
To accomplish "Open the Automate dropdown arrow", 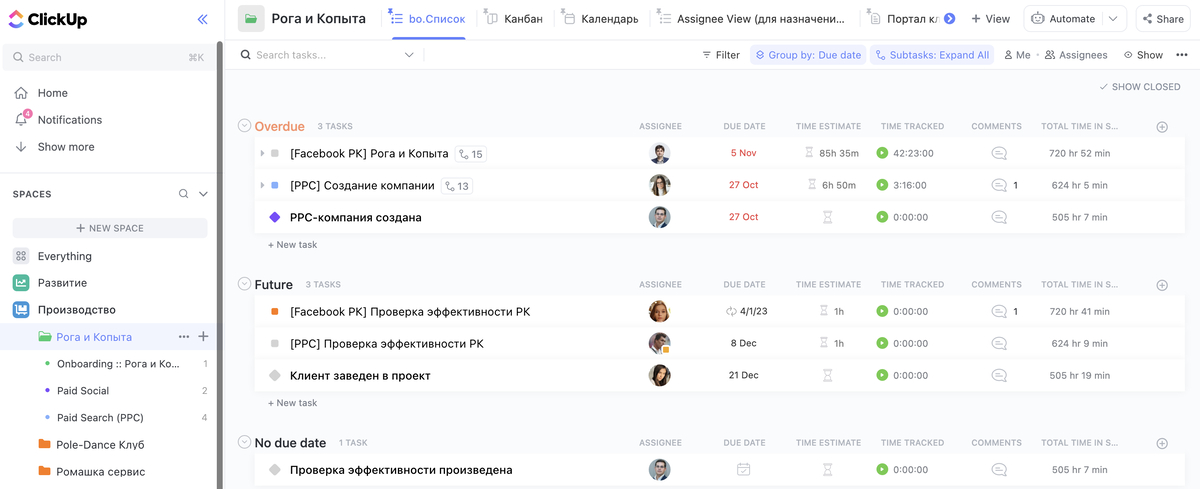I will point(1114,19).
